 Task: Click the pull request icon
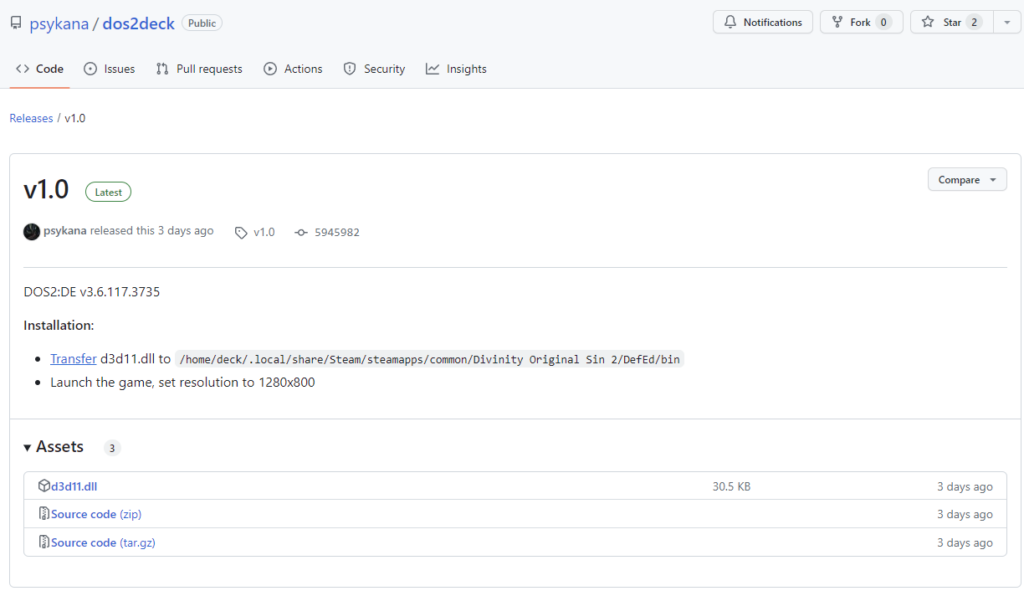point(163,69)
